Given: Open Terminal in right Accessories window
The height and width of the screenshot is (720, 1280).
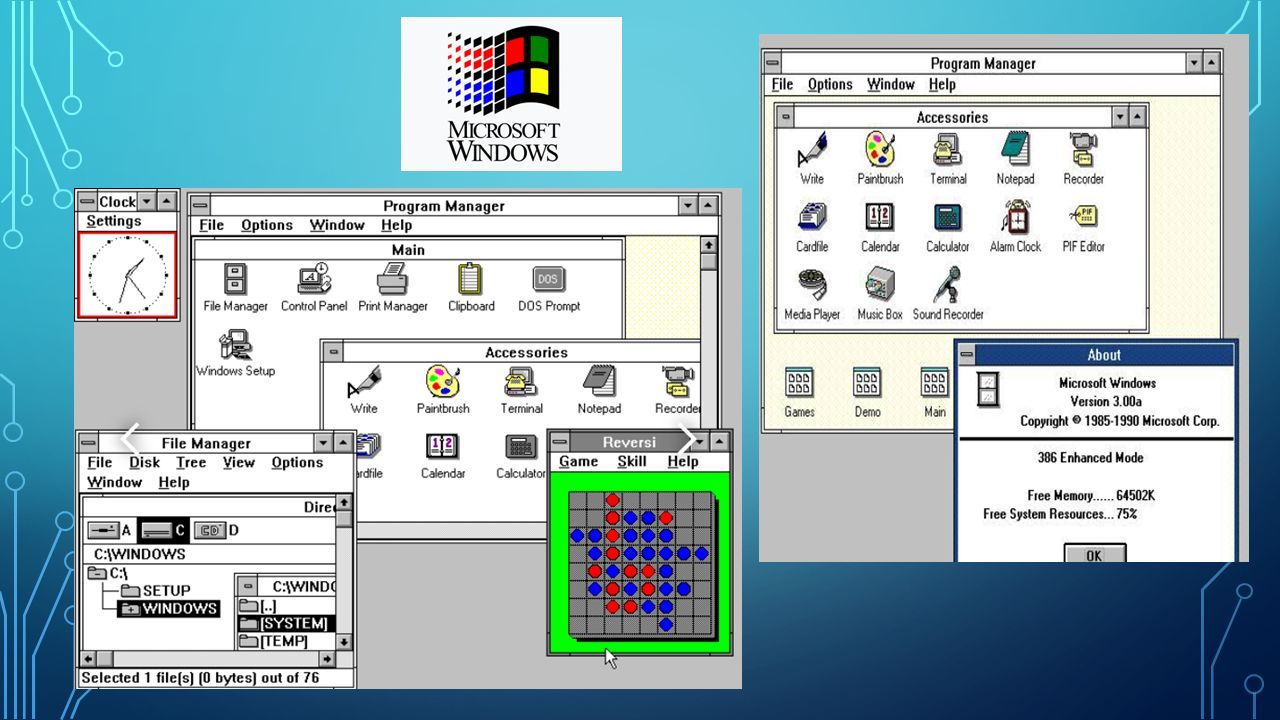Looking at the screenshot, I should [948, 158].
